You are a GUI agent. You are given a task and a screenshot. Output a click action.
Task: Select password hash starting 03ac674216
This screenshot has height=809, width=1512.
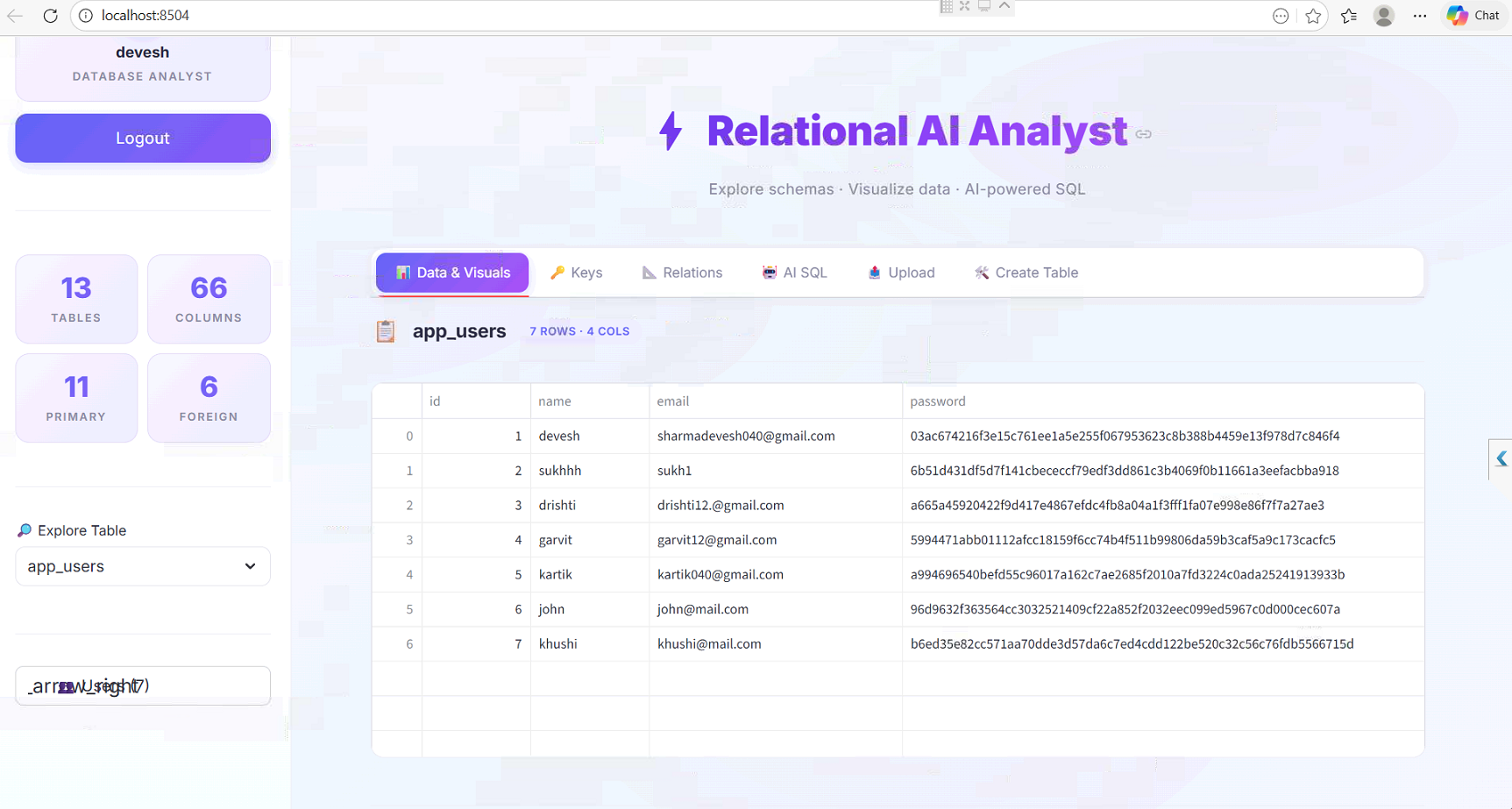pos(1163,436)
